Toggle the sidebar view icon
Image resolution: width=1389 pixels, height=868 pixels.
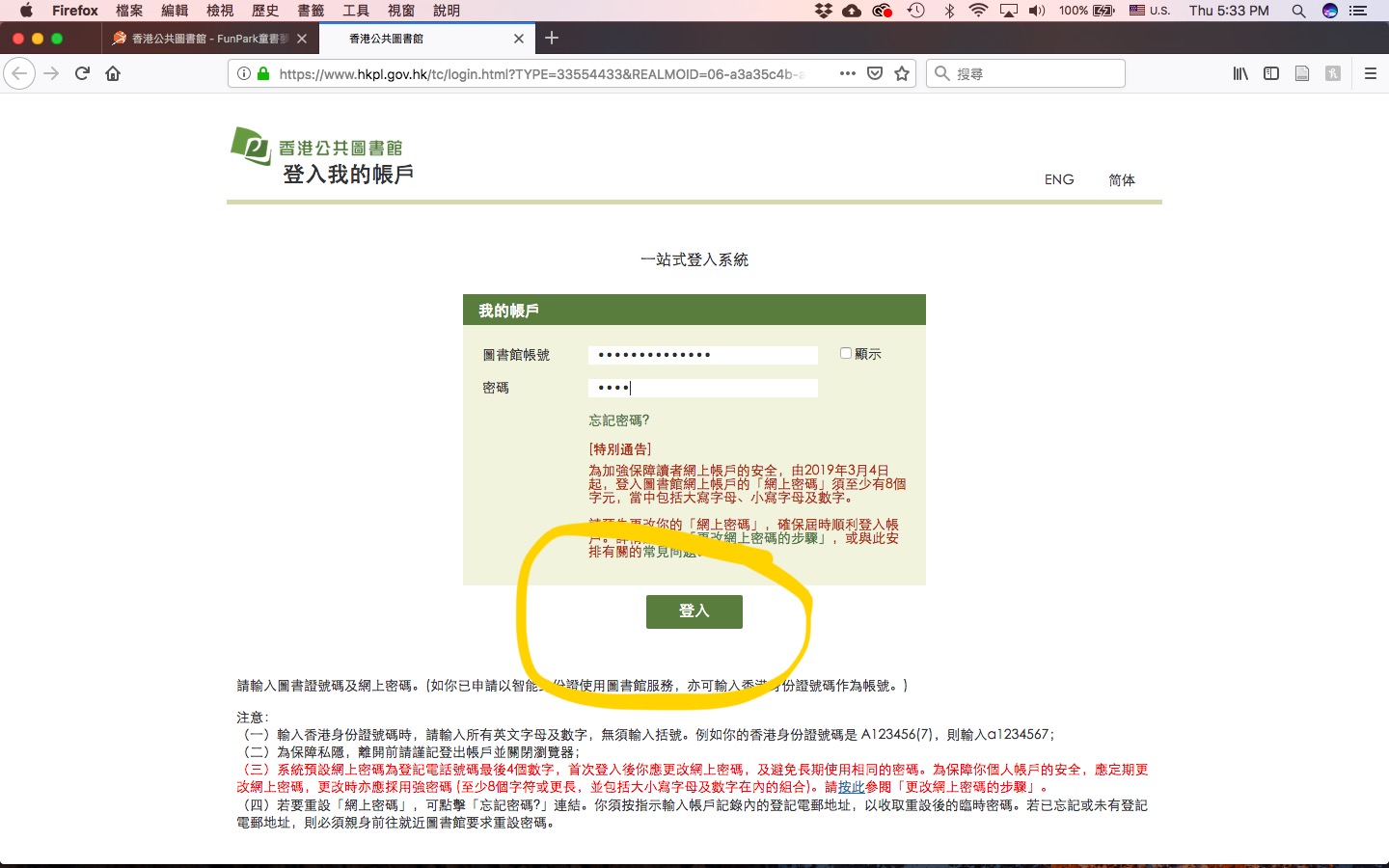(x=1271, y=73)
